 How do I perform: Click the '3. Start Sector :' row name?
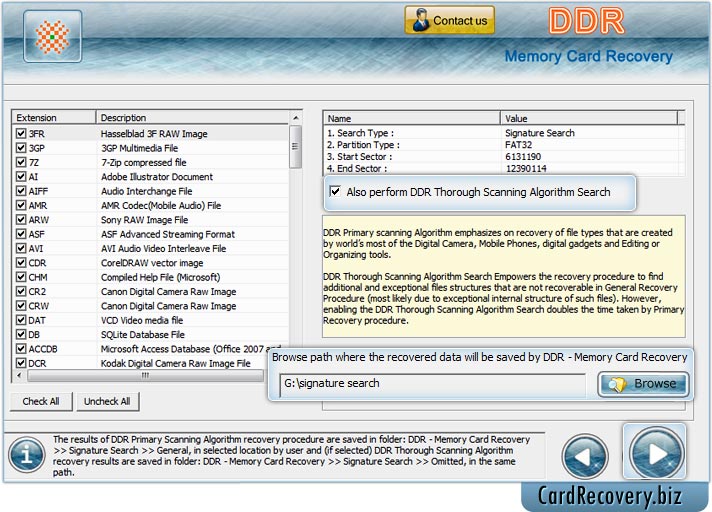tap(360, 157)
